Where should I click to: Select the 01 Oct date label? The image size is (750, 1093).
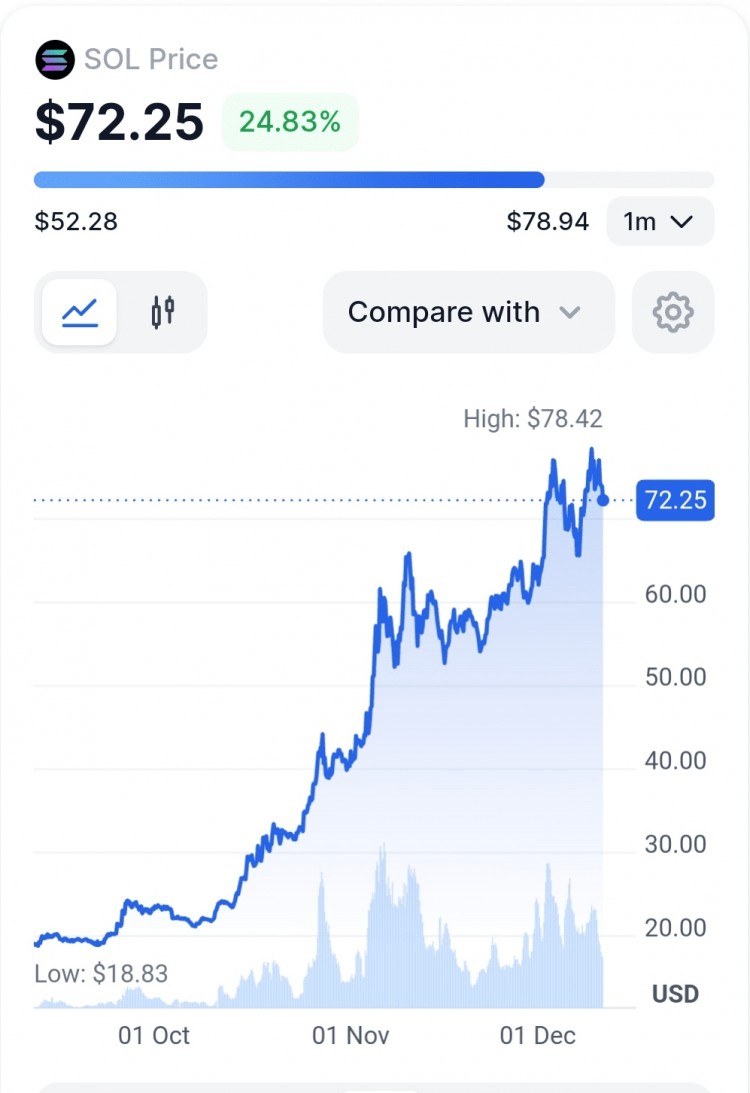154,1035
